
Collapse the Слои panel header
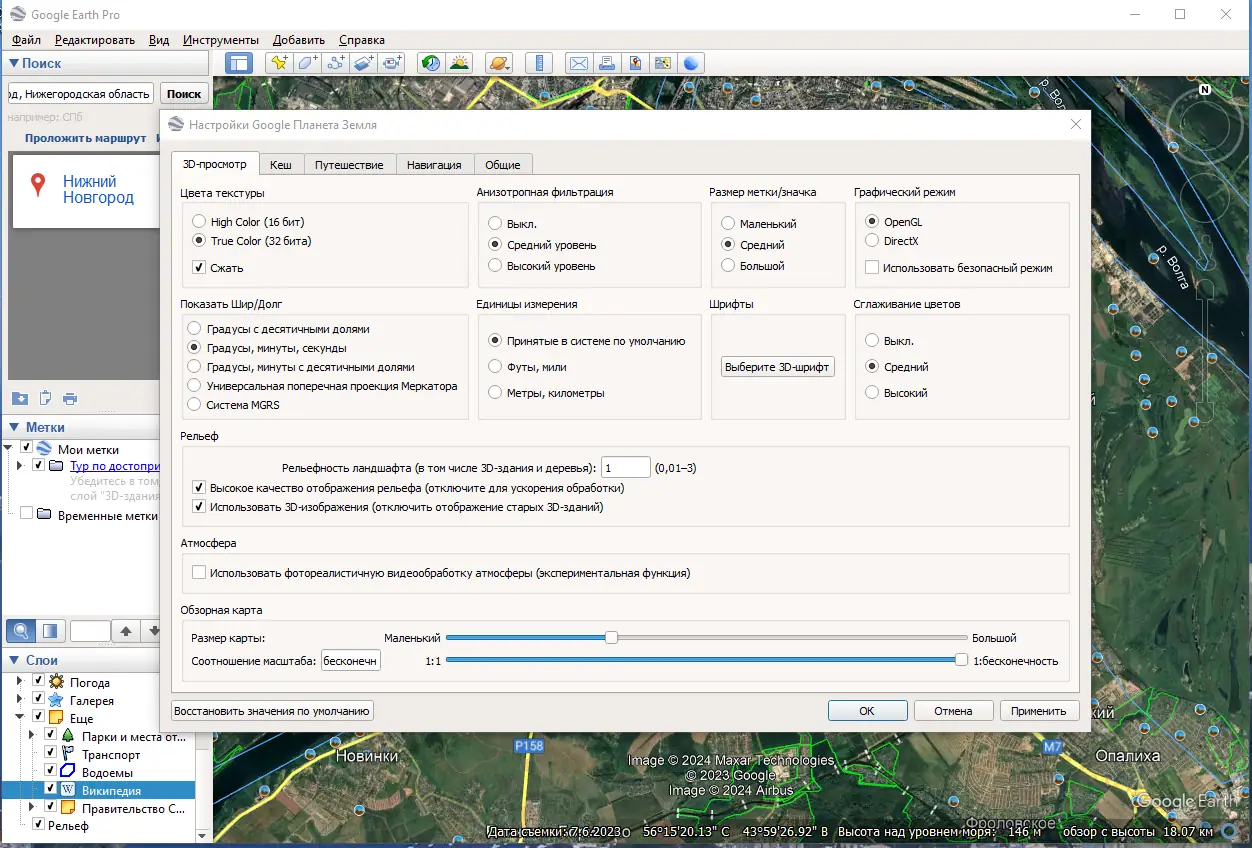coord(14,660)
